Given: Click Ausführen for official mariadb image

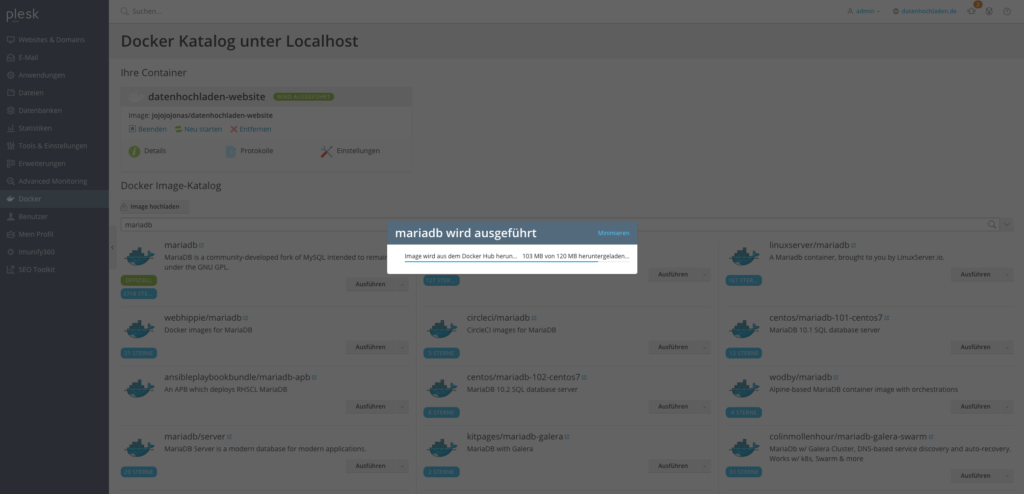Looking at the screenshot, I should 370,284.
